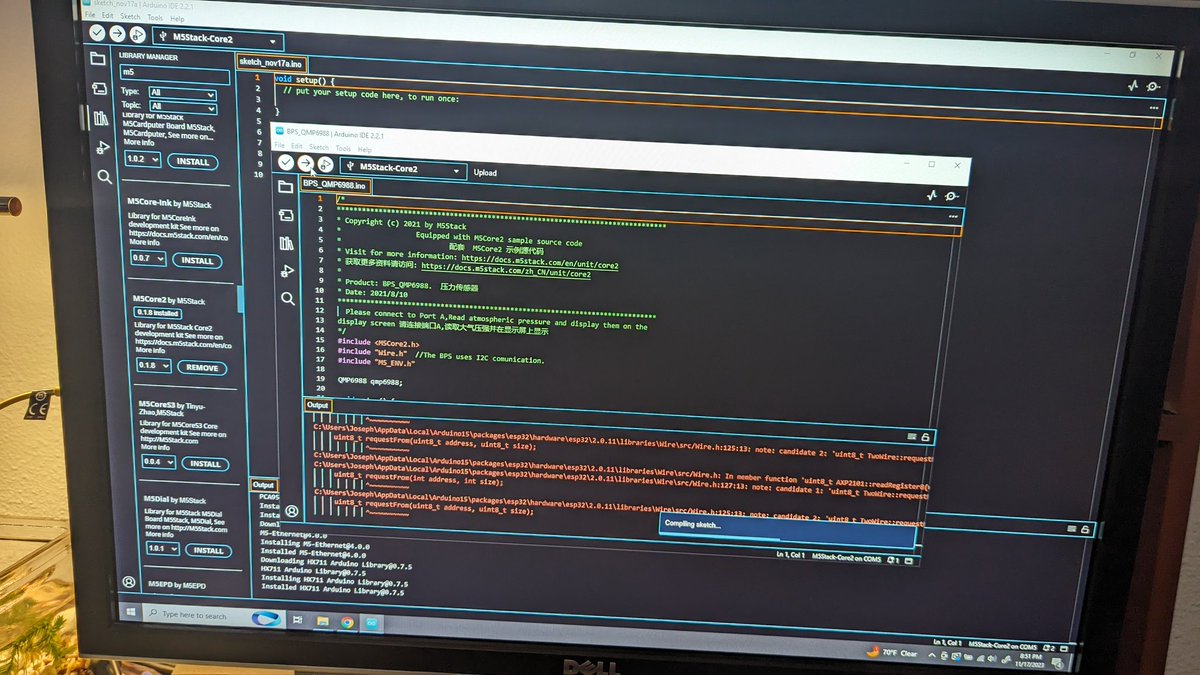
Task: Start Debug button in BPS_QMP6988 window
Action: (x=326, y=164)
